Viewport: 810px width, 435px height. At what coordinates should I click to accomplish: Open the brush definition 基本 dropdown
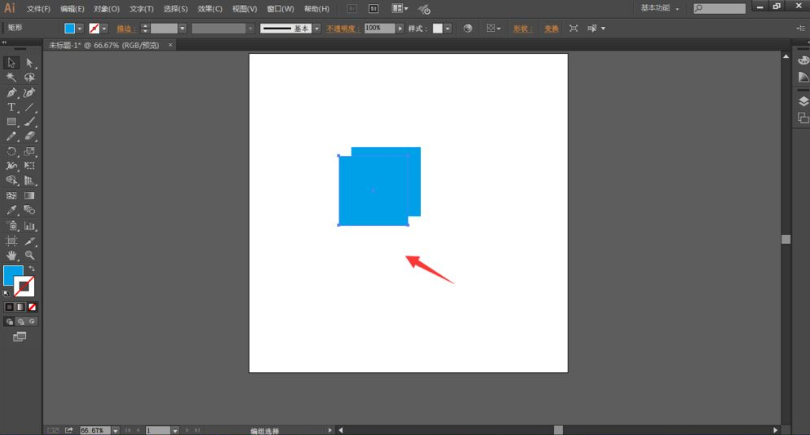(317, 28)
